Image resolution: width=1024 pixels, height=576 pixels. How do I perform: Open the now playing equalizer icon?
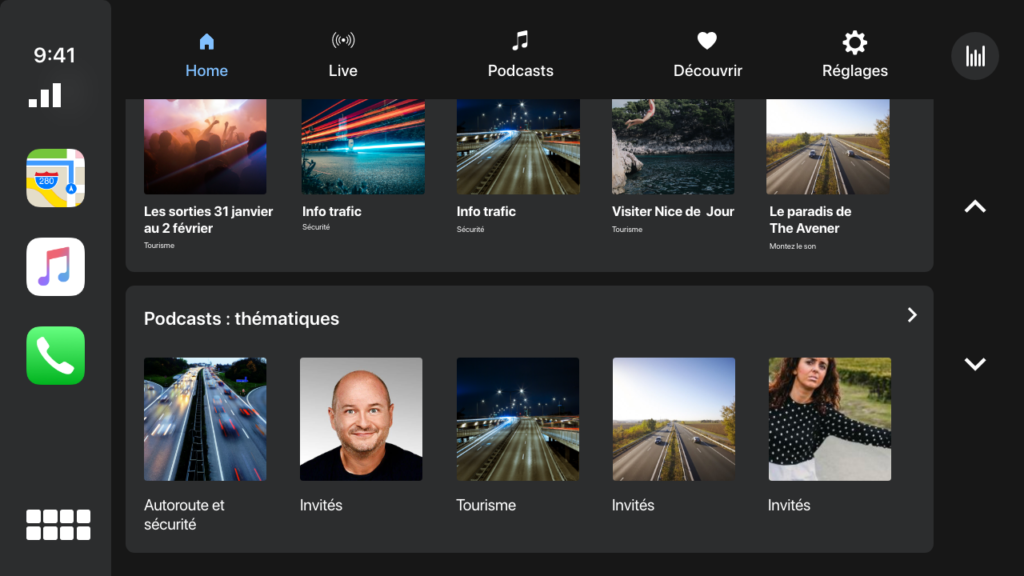coord(974,56)
